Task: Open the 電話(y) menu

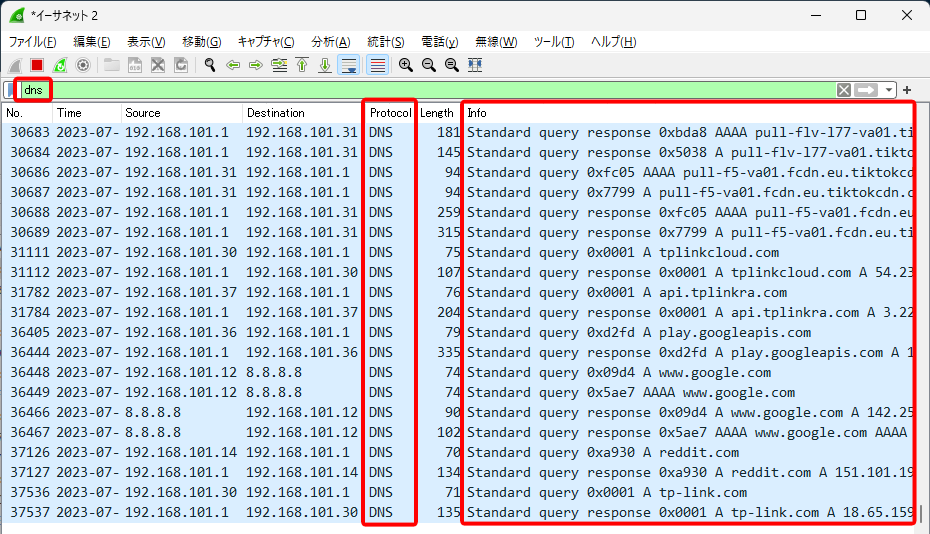Action: click(439, 42)
